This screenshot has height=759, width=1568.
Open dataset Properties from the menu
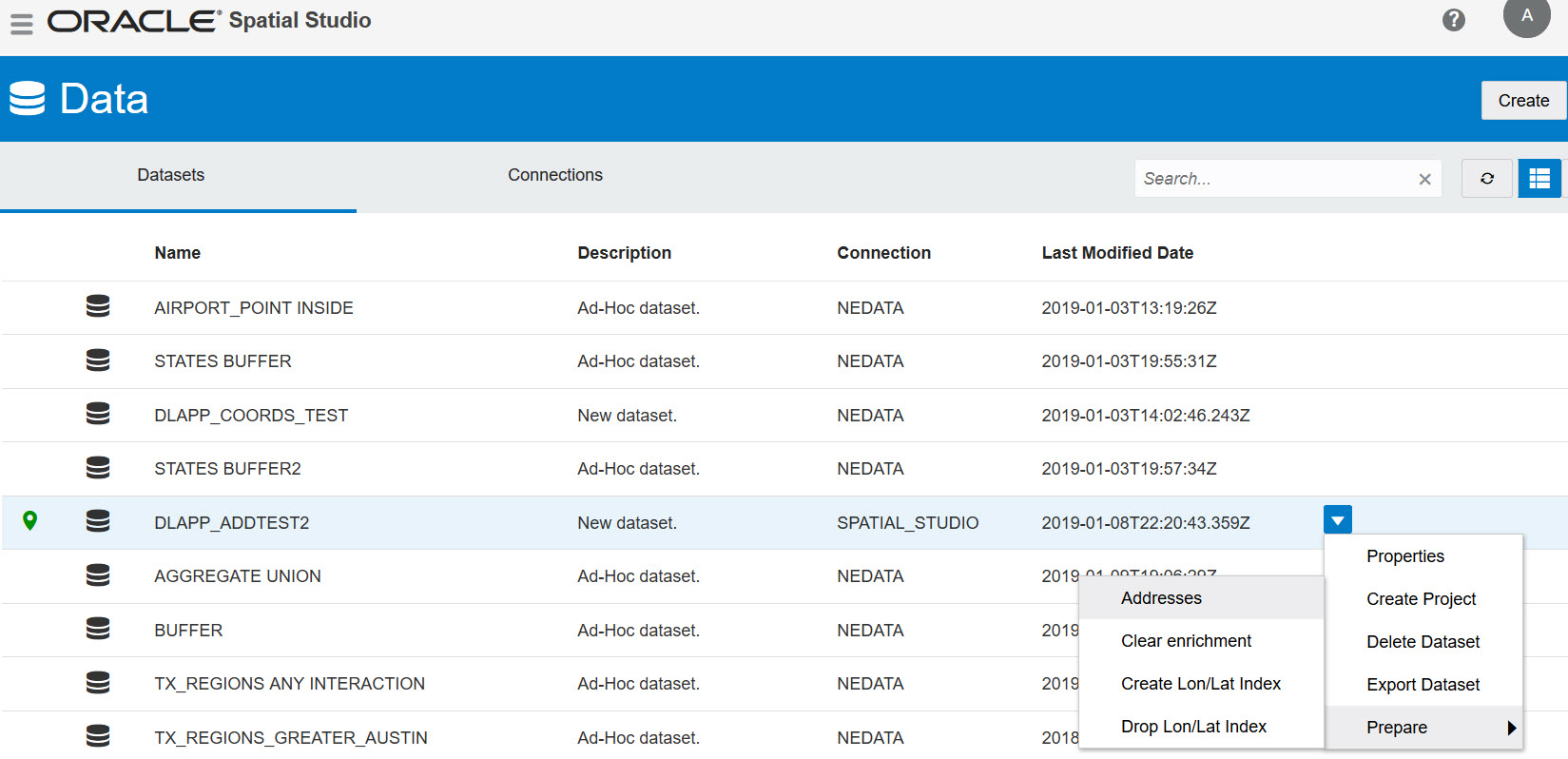pos(1404,556)
